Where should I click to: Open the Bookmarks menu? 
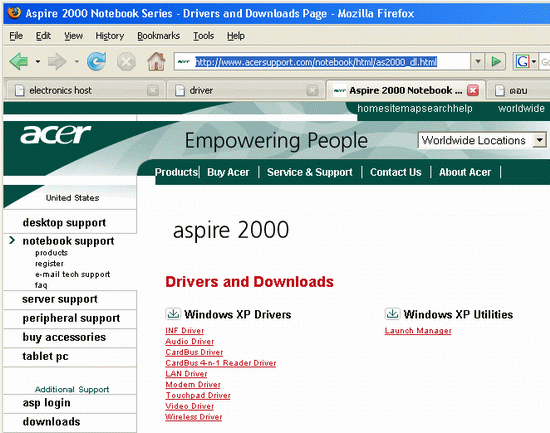[159, 36]
